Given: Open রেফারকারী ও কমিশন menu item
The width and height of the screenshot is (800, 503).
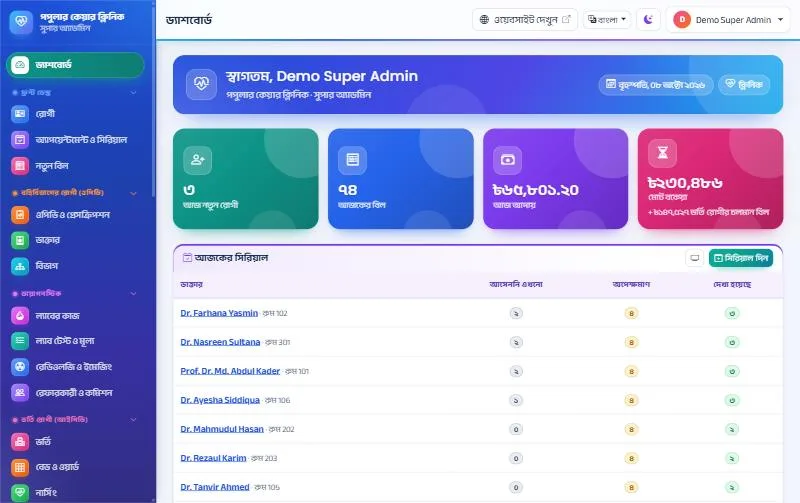Looking at the screenshot, I should click(75, 392).
